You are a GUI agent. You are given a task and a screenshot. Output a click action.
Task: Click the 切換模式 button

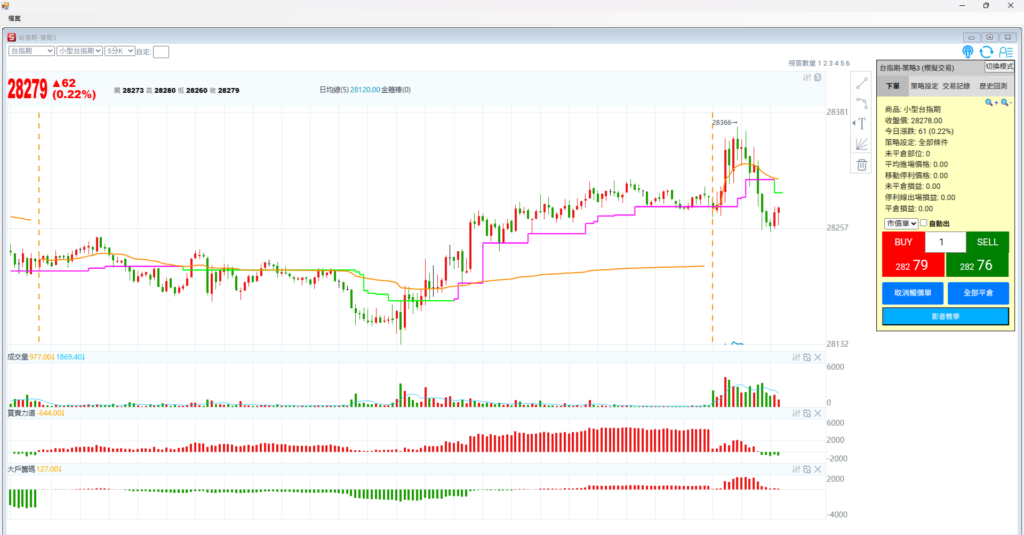pyautogui.click(x=999, y=66)
